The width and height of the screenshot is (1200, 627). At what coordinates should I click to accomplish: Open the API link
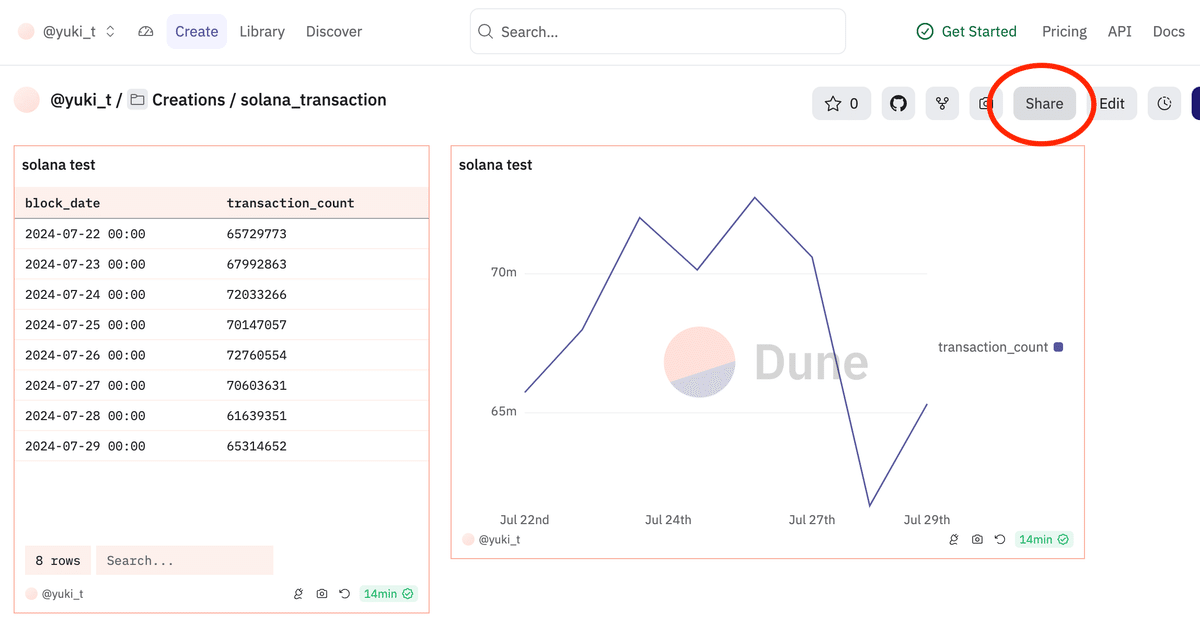(1120, 32)
